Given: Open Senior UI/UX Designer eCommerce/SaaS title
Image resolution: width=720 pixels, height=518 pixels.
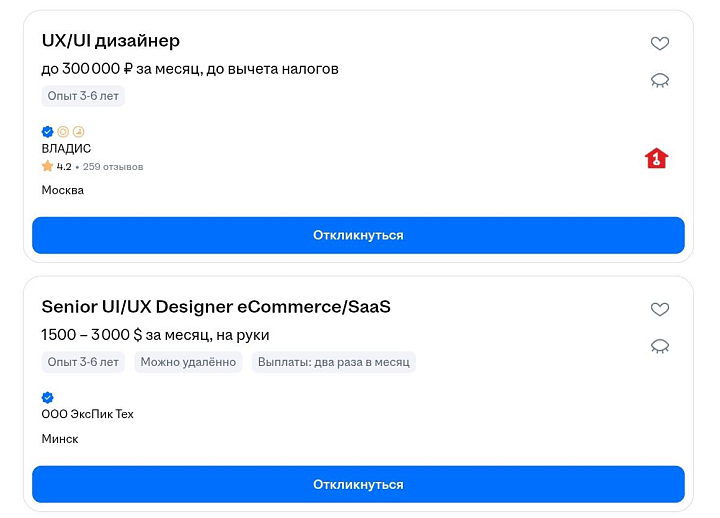Looking at the screenshot, I should coord(215,307).
